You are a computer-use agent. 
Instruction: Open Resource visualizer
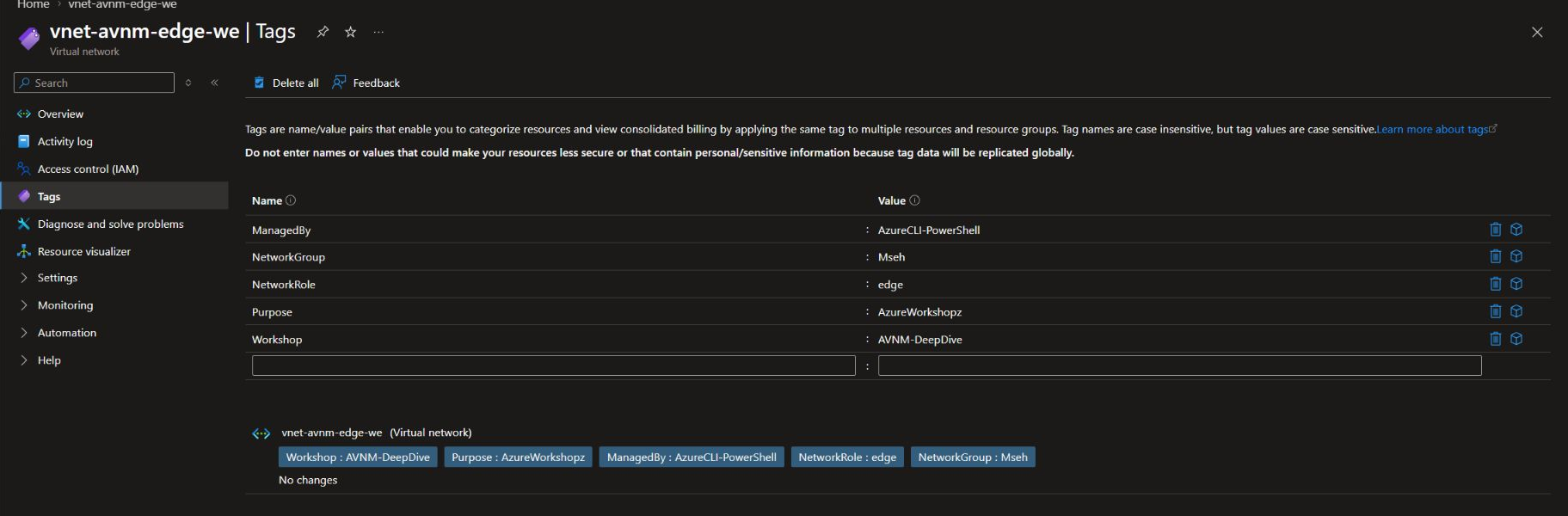pyautogui.click(x=83, y=251)
